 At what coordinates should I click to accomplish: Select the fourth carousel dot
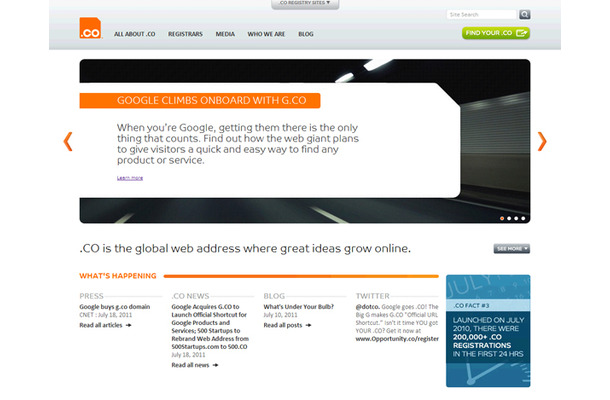click(523, 218)
